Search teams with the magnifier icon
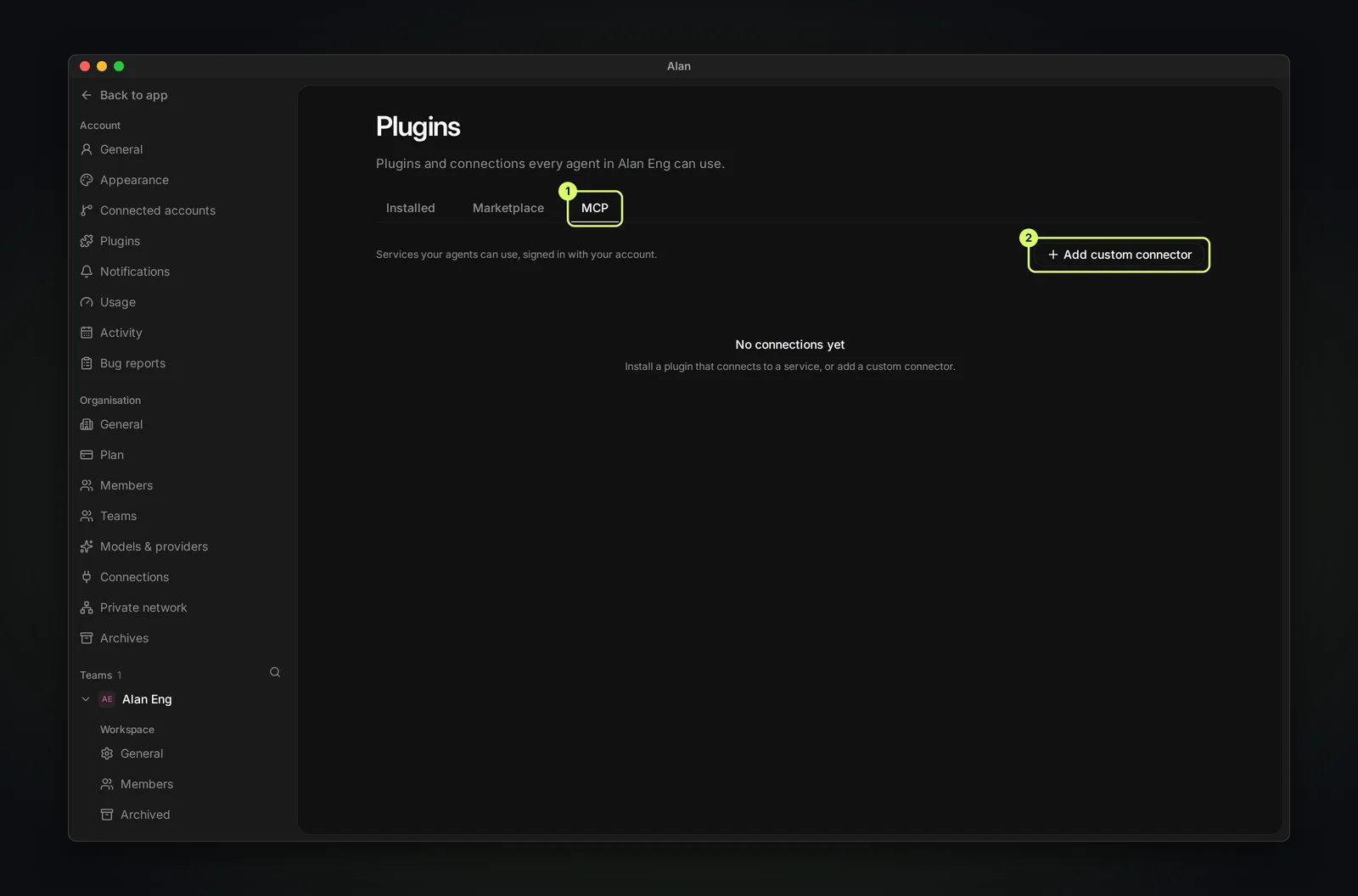The height and width of the screenshot is (896, 1358). pyautogui.click(x=275, y=672)
